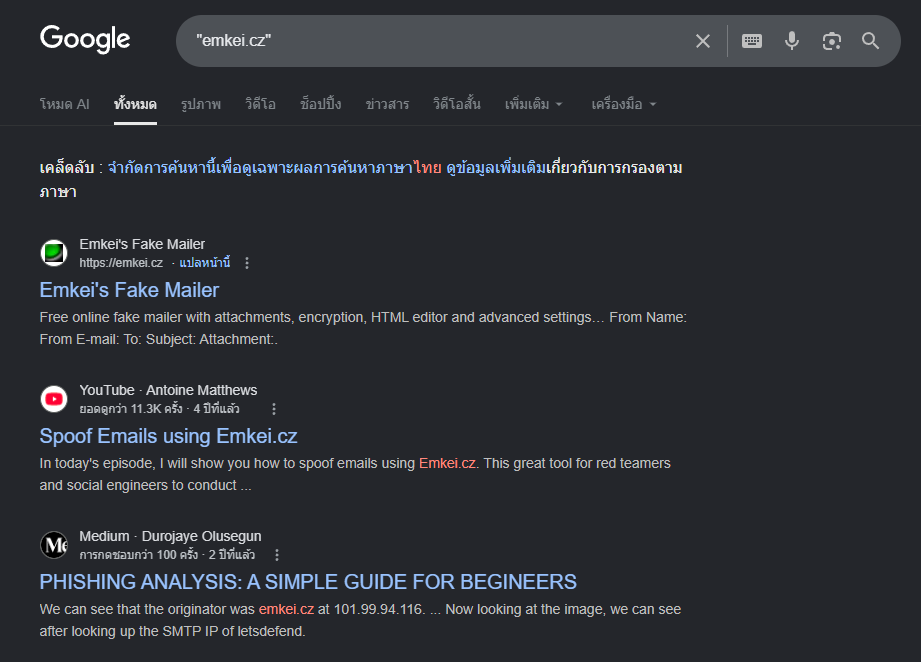921x662 pixels.
Task: Click the Thai-only search results link
Action: (x=275, y=168)
